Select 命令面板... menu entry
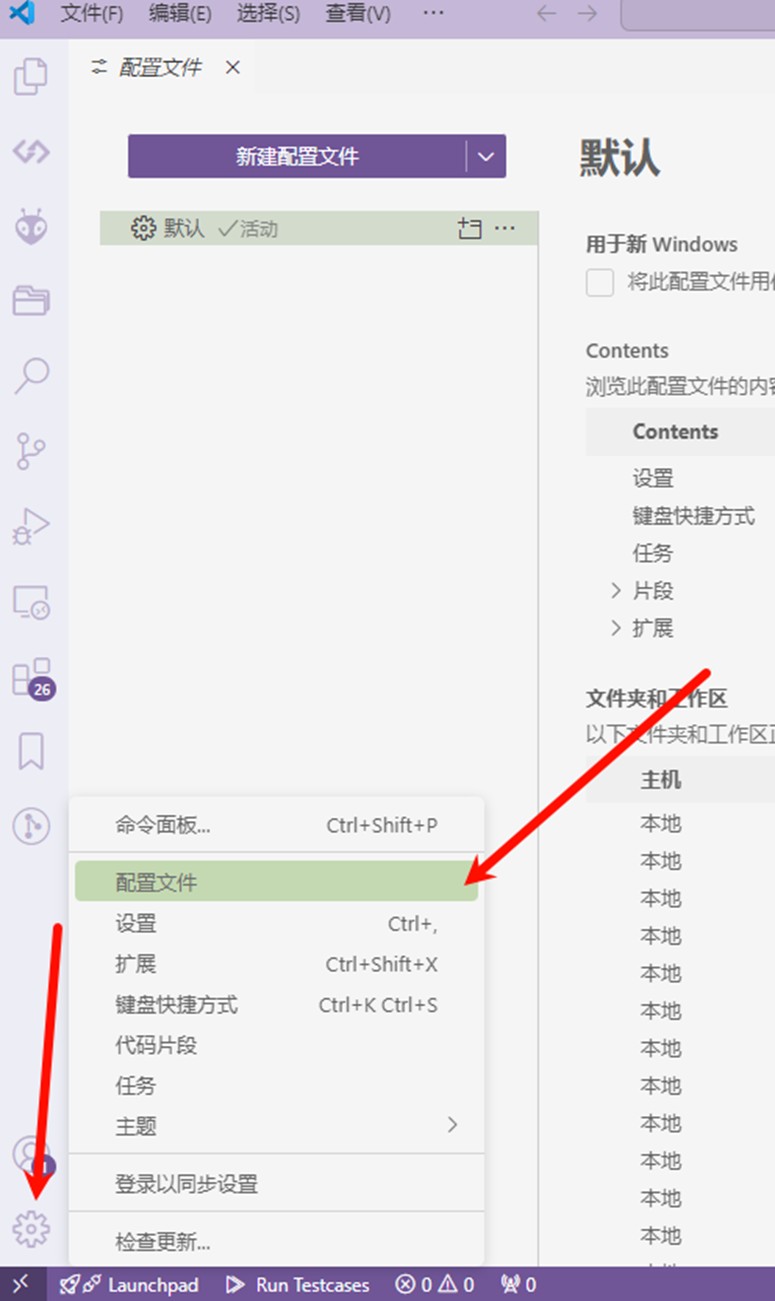 (276, 825)
